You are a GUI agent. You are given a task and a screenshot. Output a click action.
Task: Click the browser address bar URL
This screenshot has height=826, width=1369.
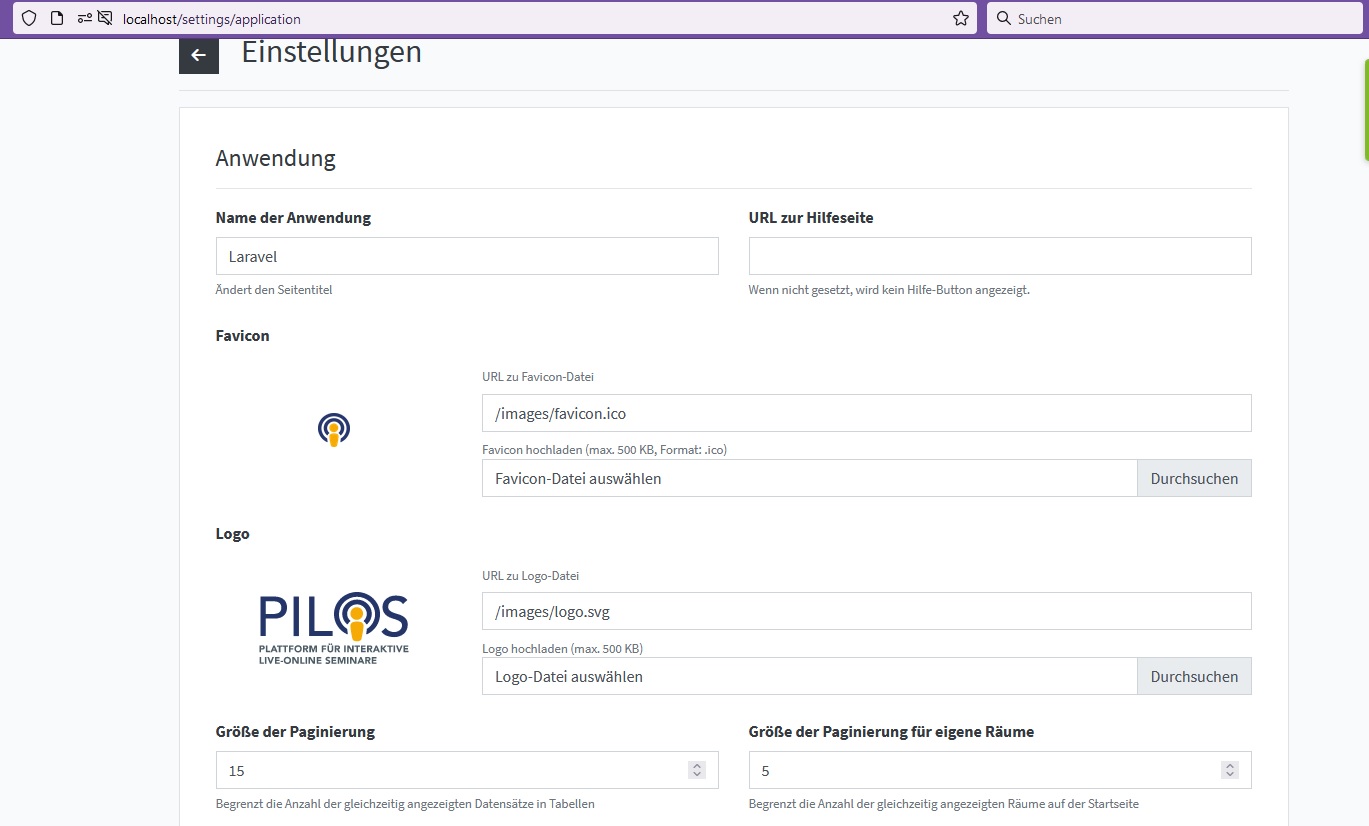click(x=211, y=19)
